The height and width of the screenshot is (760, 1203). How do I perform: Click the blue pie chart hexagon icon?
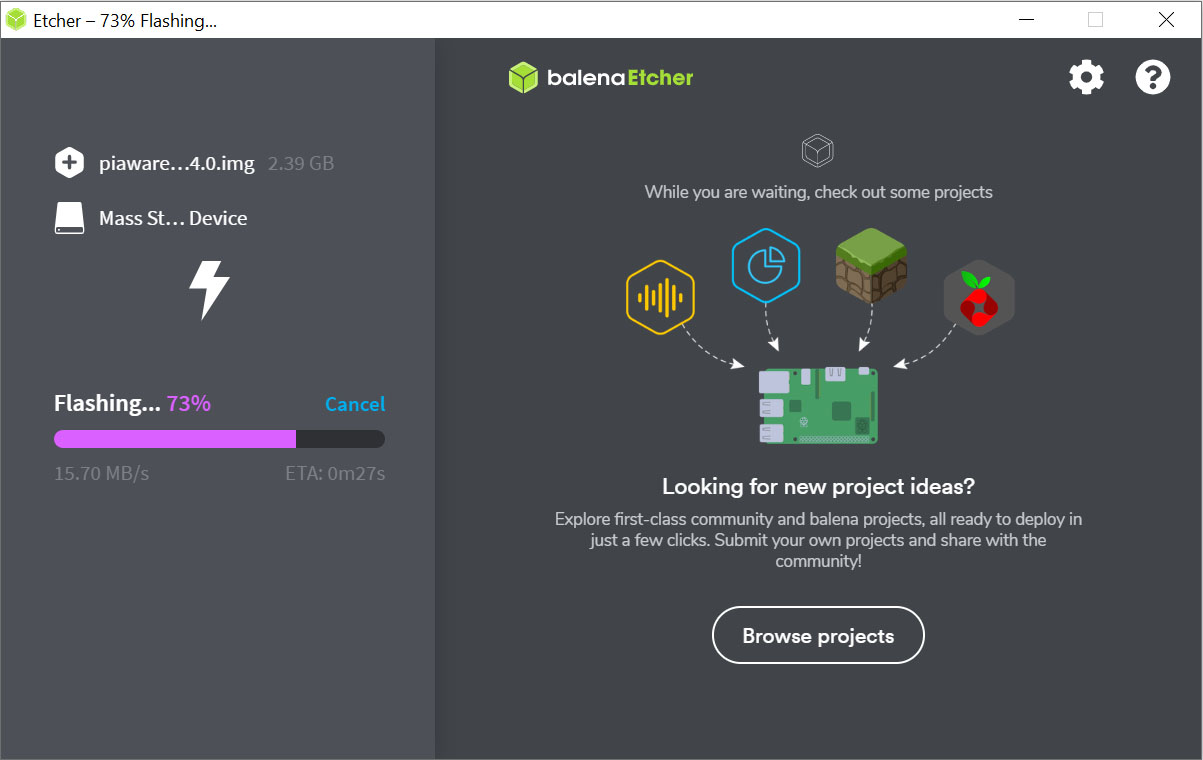[x=766, y=265]
